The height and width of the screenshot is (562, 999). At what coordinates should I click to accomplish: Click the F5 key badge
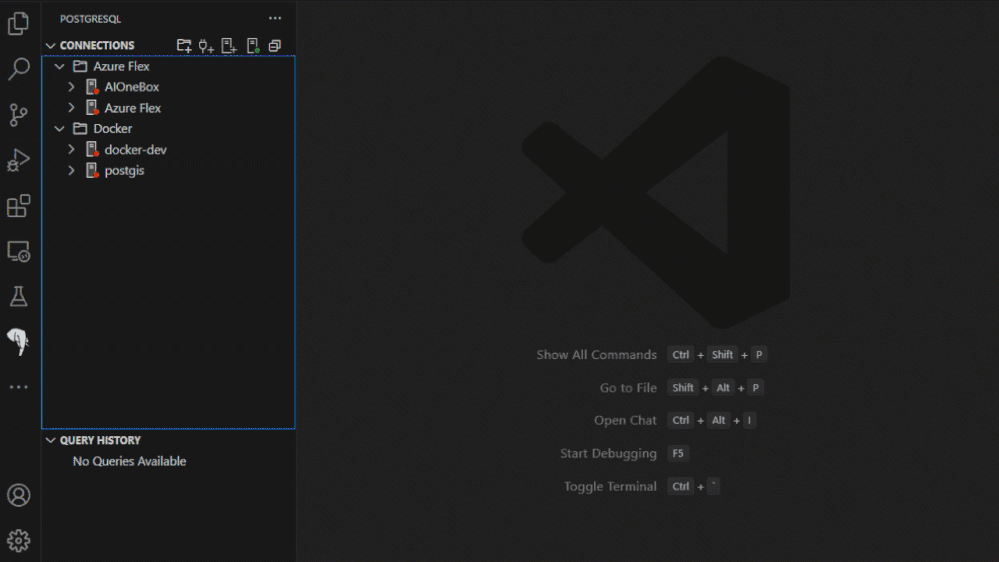click(678, 454)
